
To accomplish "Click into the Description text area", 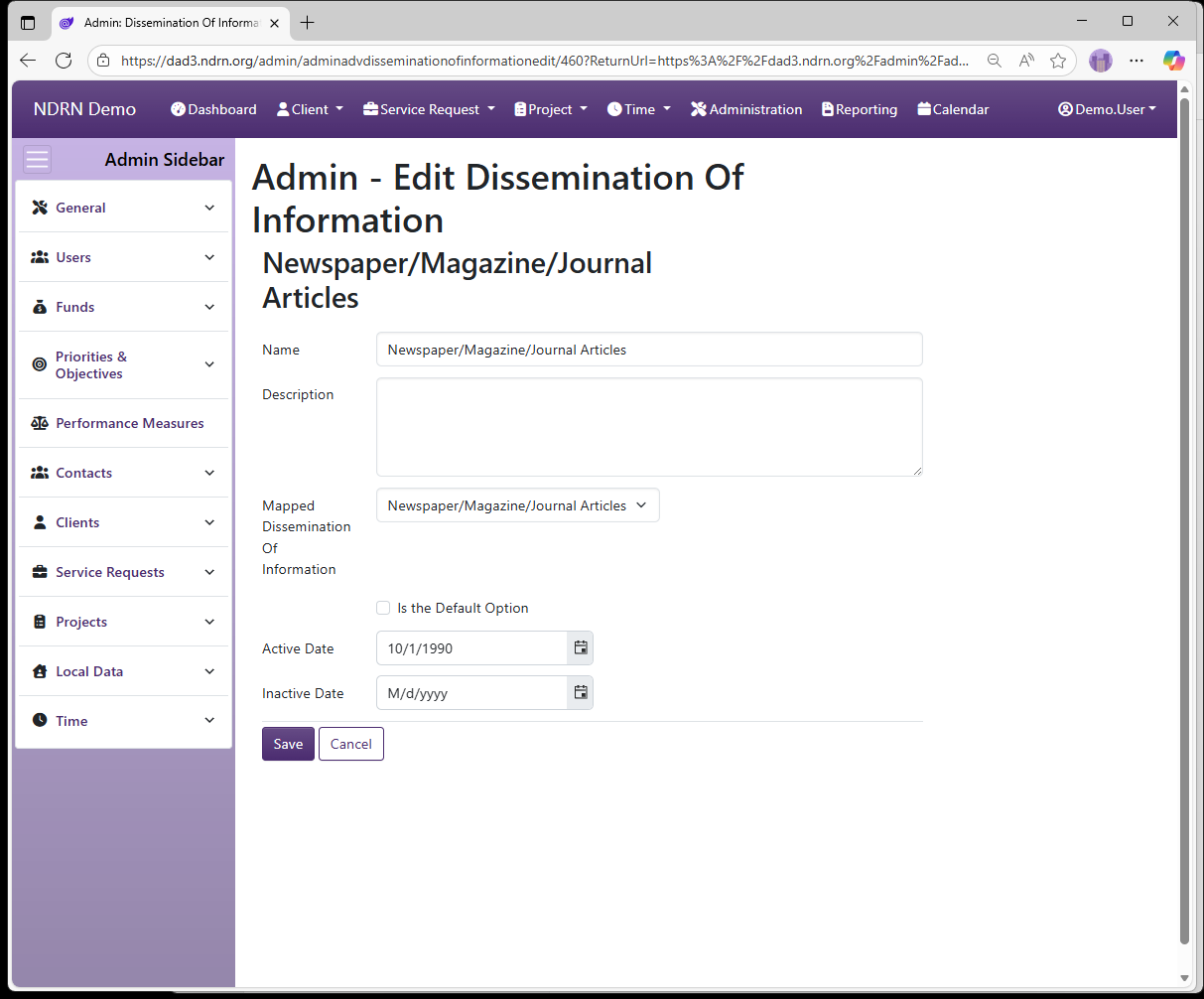I will pyautogui.click(x=649, y=427).
